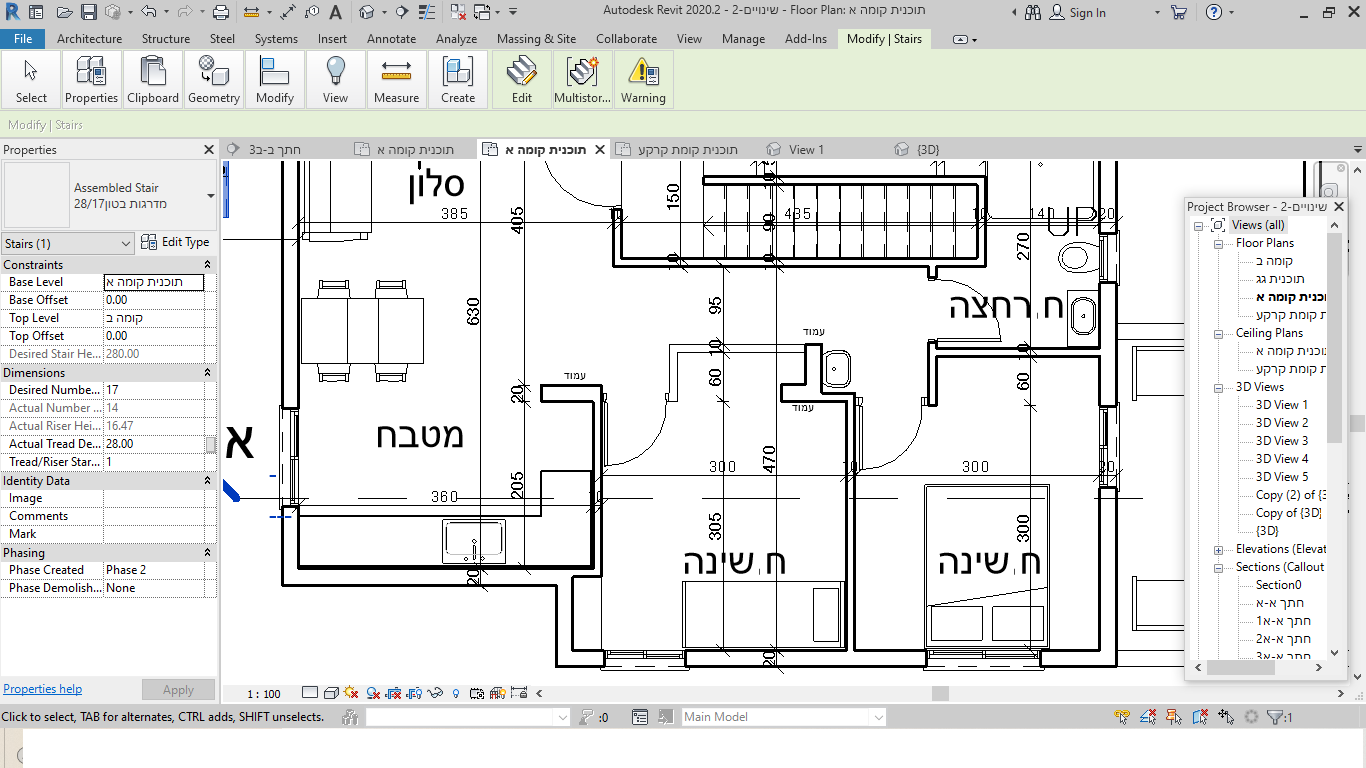This screenshot has width=1366, height=768.
Task: Toggle Sun Path icon in view control bar
Action: tap(351, 693)
